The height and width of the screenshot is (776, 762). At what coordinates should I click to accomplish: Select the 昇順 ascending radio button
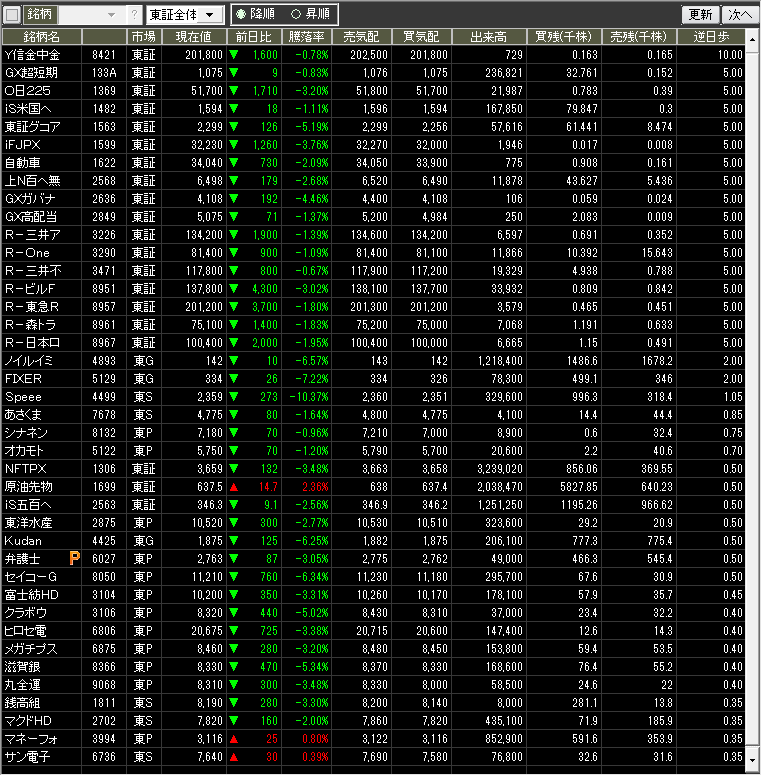pyautogui.click(x=295, y=15)
